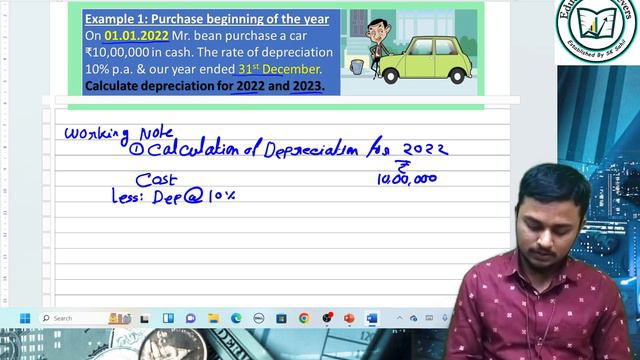This screenshot has height=360, width=640.
Task: Open the search highlights image in taskbar
Action: 120,318
